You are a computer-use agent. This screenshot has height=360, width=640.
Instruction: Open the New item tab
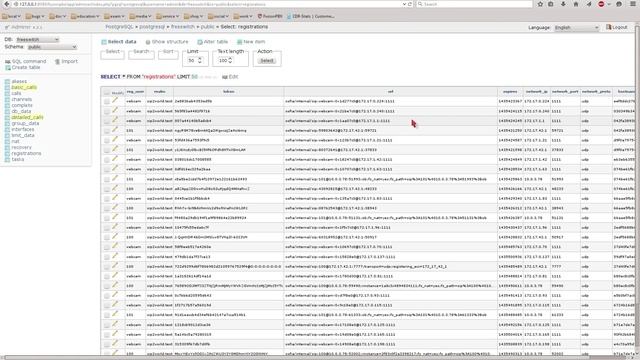click(x=251, y=42)
